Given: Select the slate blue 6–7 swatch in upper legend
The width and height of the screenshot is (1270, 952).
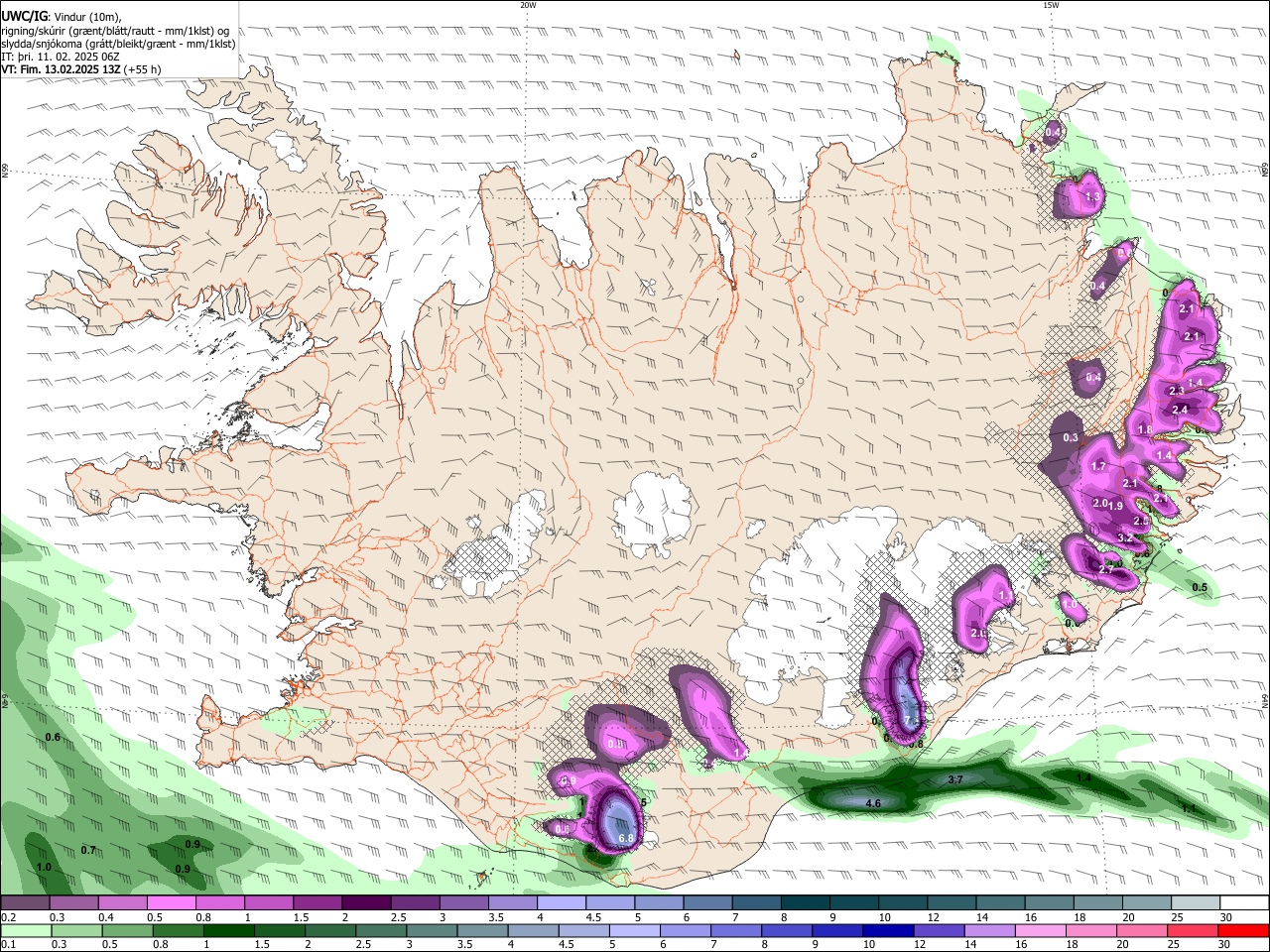Looking at the screenshot, I should click(707, 902).
